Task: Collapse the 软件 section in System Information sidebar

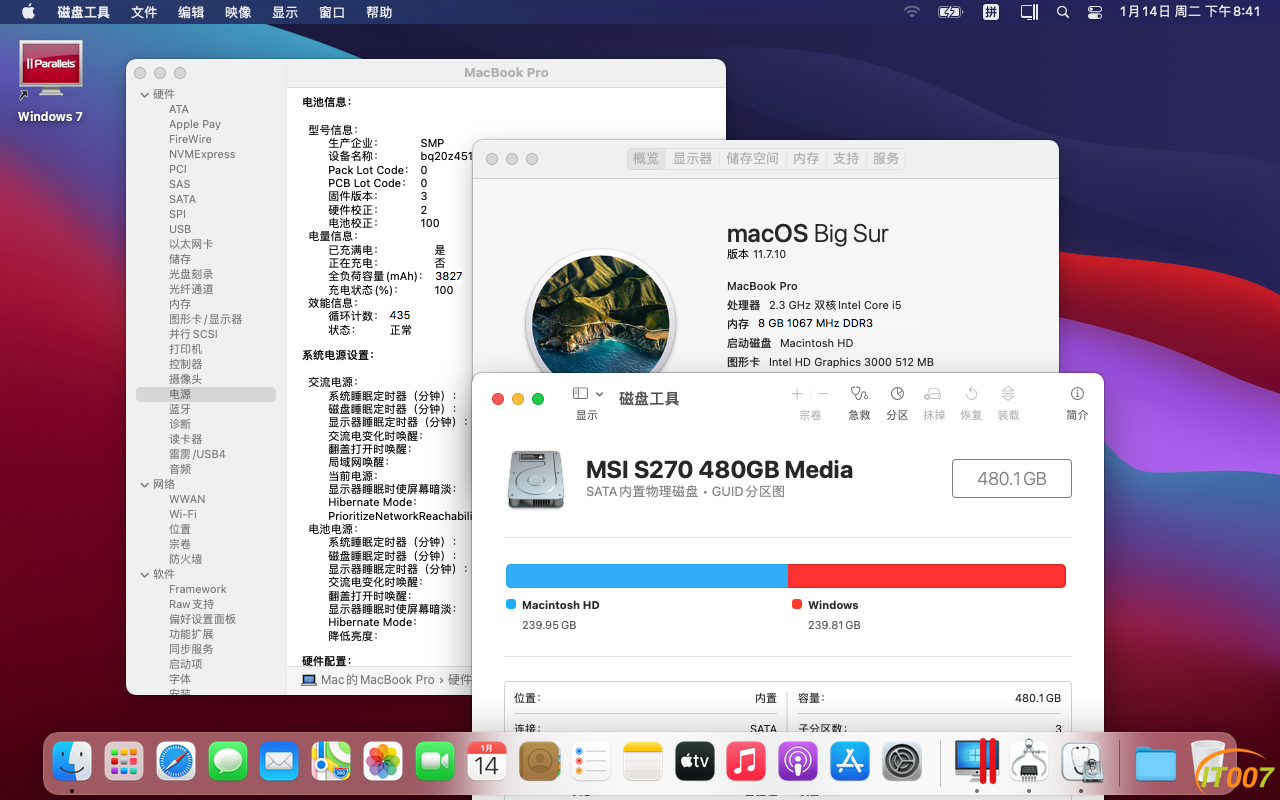Action: point(143,574)
